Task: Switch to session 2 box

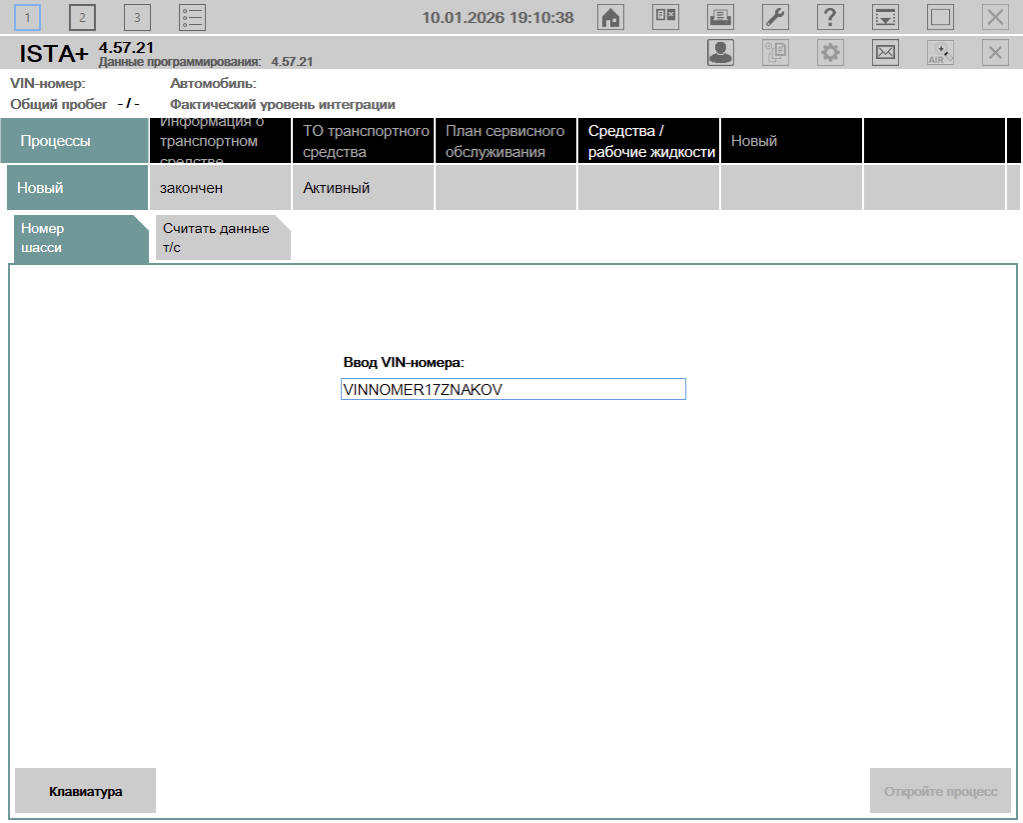Action: (x=82, y=17)
